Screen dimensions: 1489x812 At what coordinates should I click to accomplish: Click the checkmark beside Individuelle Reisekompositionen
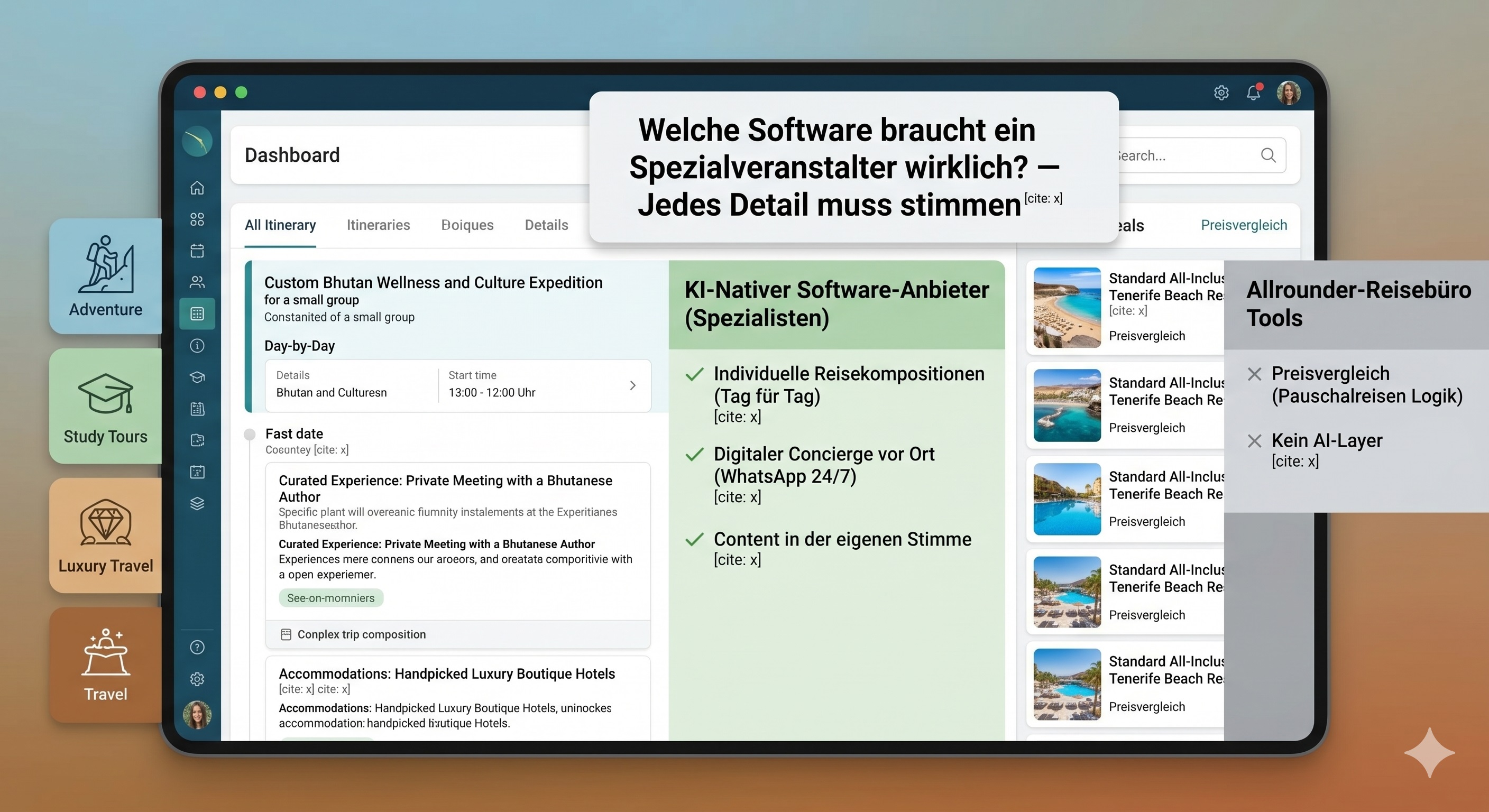694,374
